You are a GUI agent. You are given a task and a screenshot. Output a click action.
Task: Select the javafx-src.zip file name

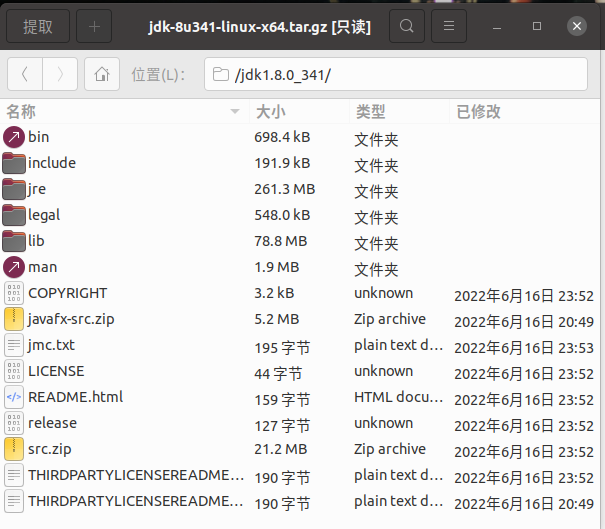pyautogui.click(x=71, y=319)
